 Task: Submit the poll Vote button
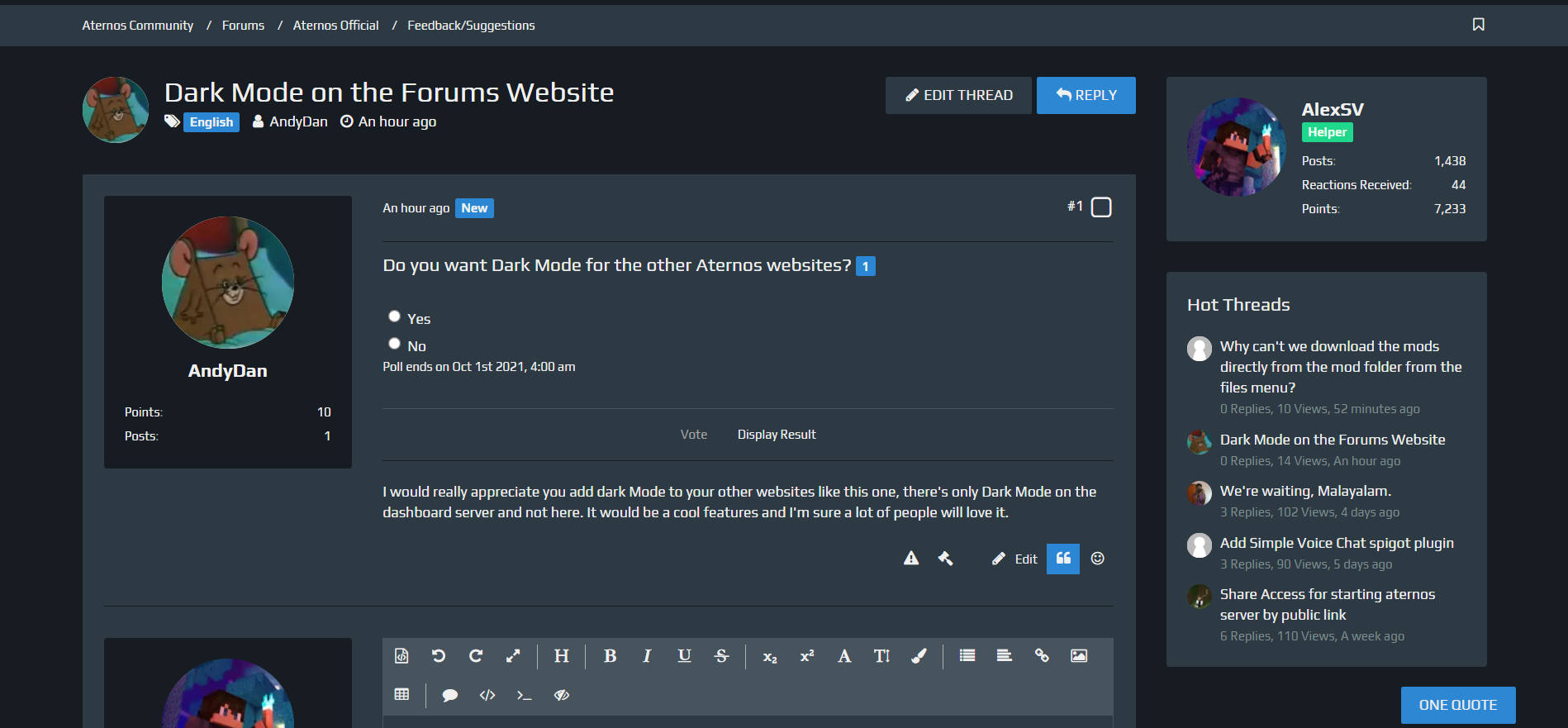tap(694, 435)
